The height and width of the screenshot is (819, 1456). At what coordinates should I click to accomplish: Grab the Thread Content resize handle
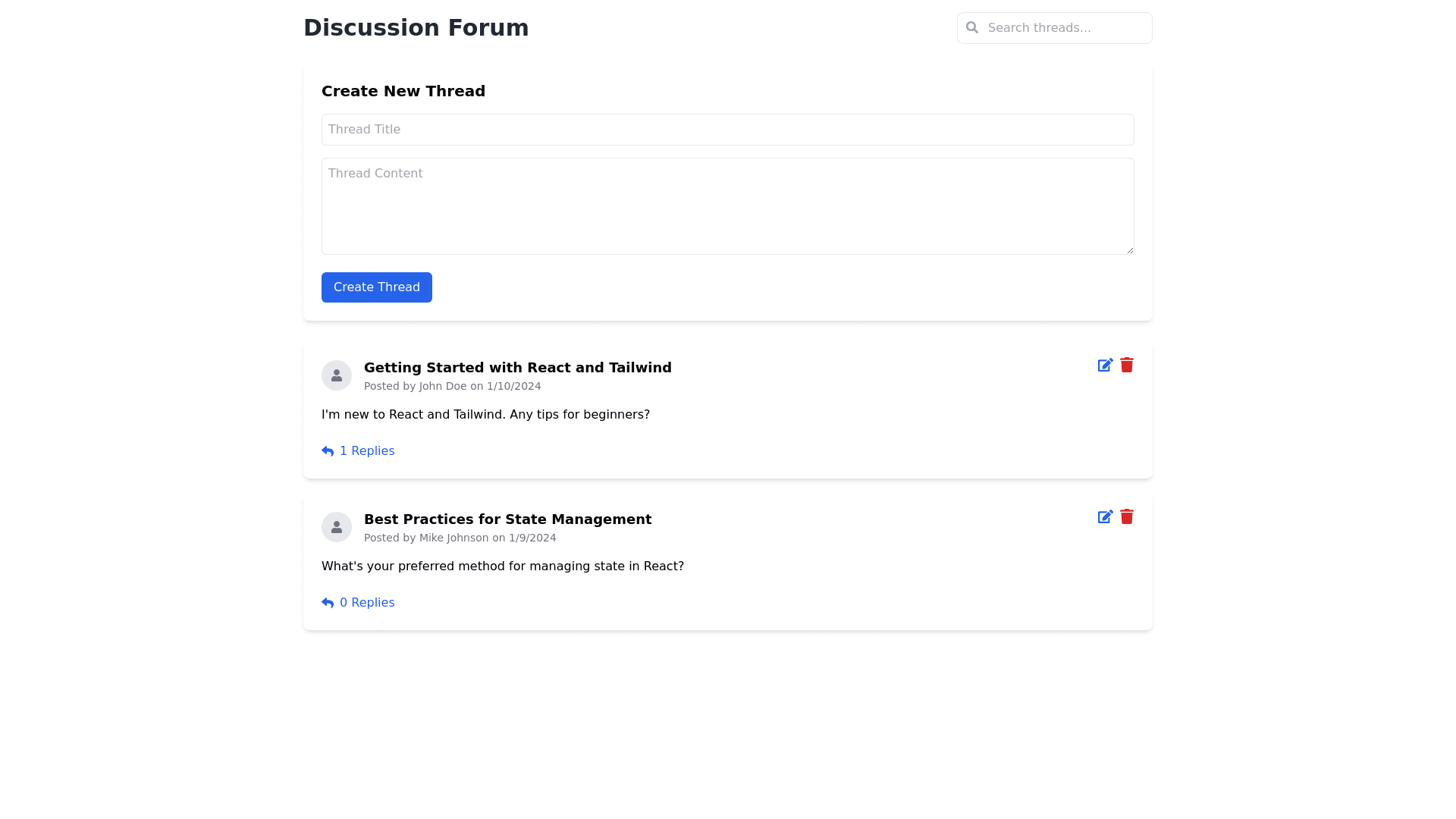1130,250
